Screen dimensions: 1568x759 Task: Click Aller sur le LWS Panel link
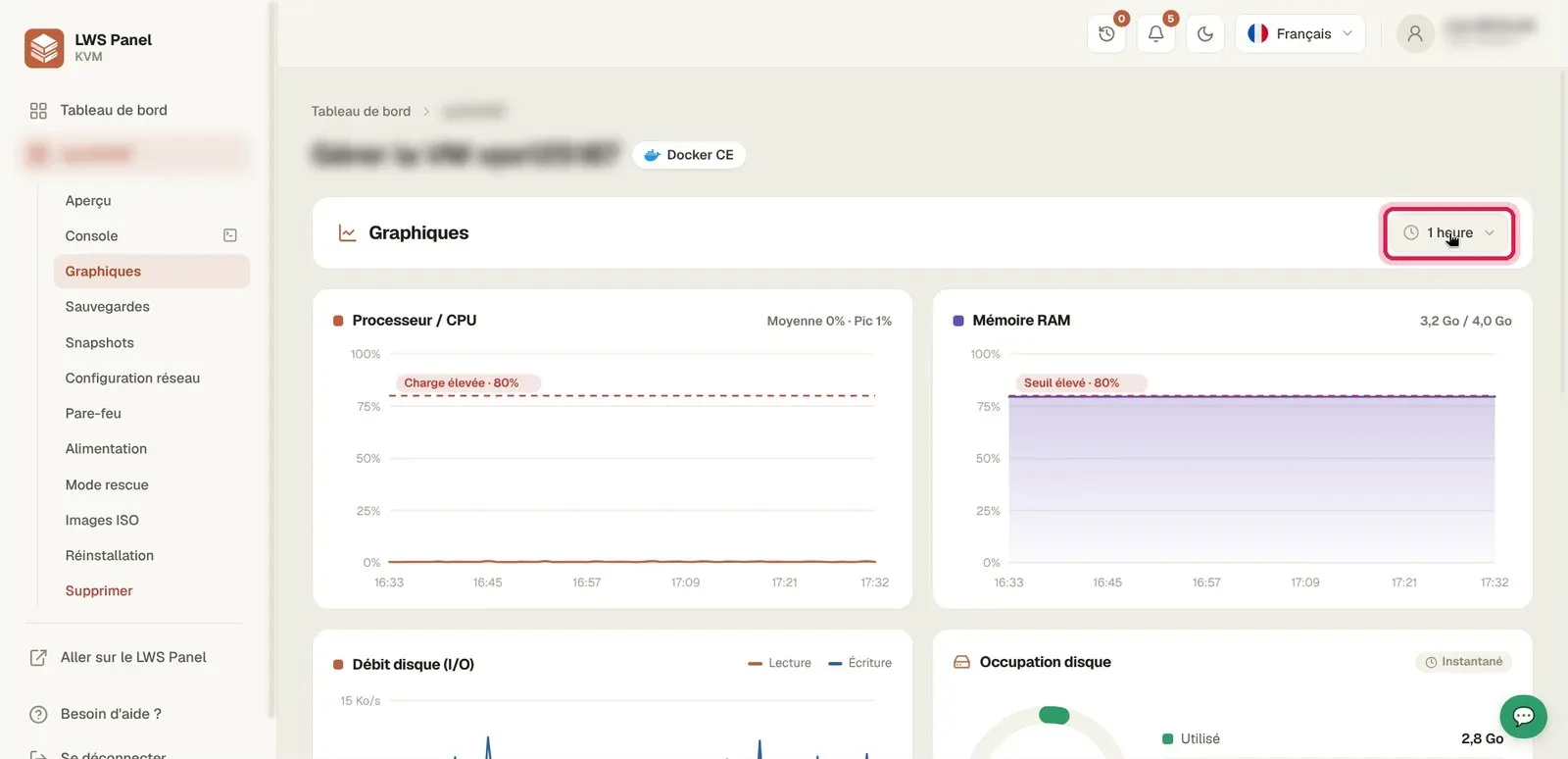click(x=133, y=658)
